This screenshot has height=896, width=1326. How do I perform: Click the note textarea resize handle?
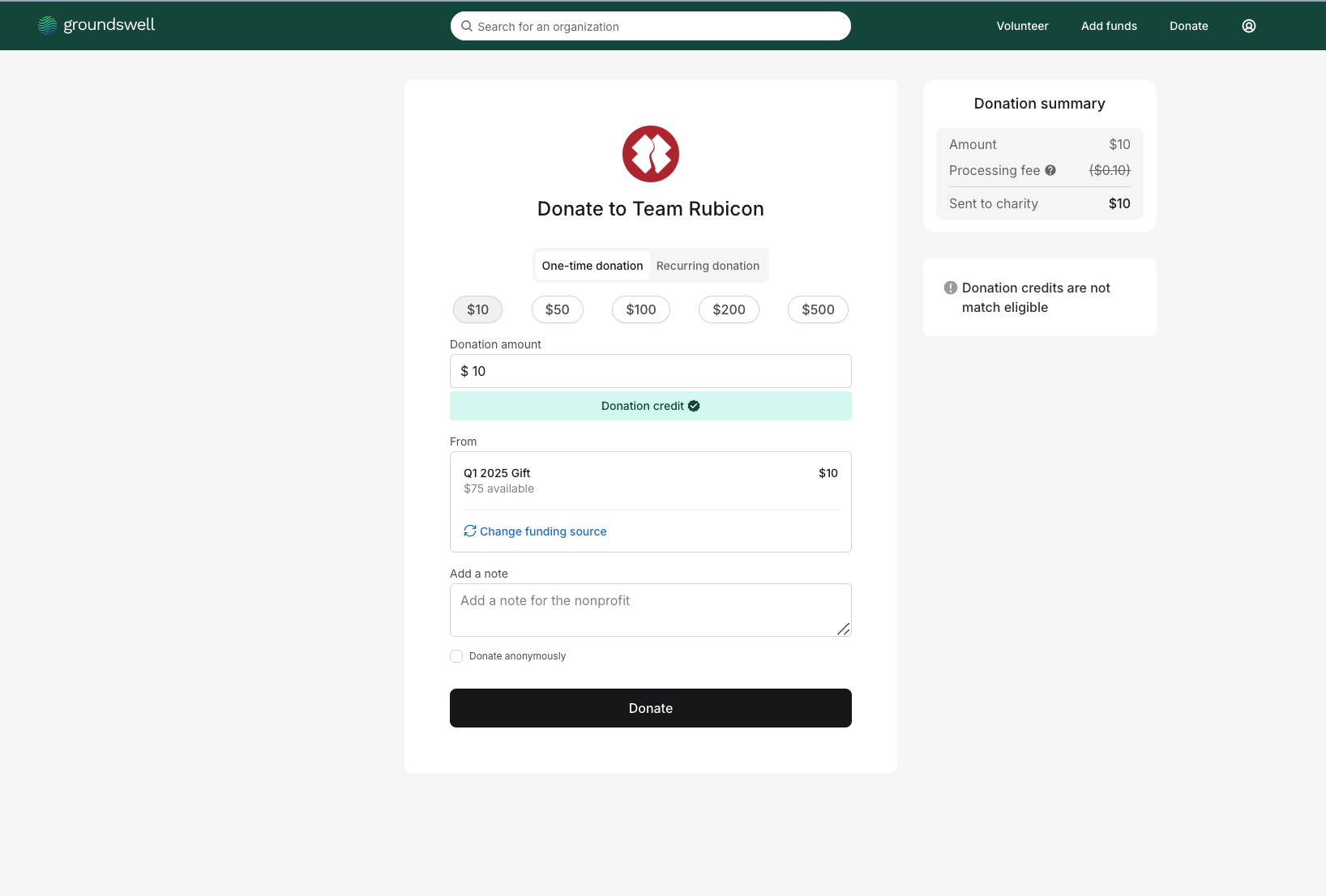[x=844, y=629]
